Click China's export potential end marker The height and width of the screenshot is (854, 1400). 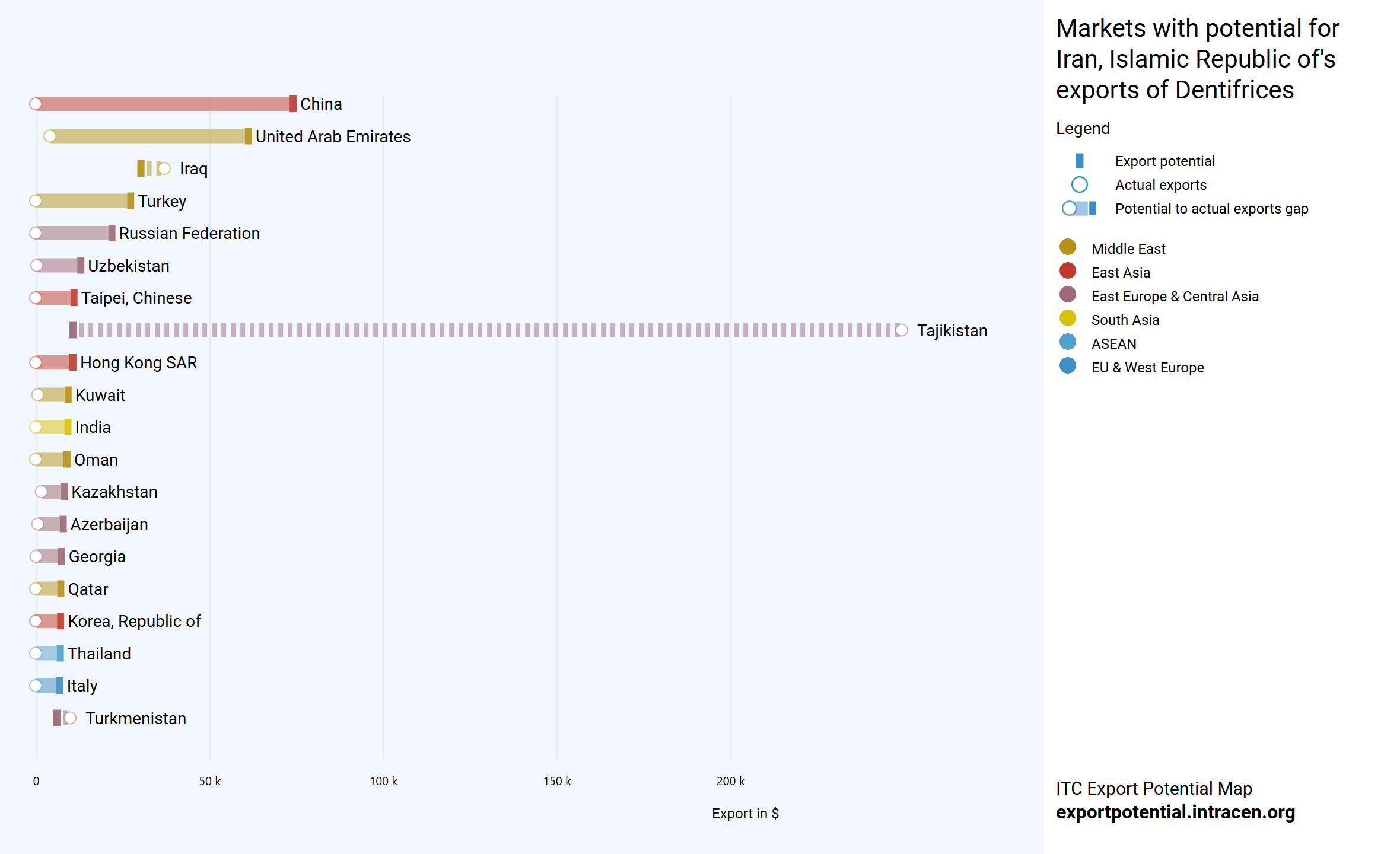click(292, 104)
